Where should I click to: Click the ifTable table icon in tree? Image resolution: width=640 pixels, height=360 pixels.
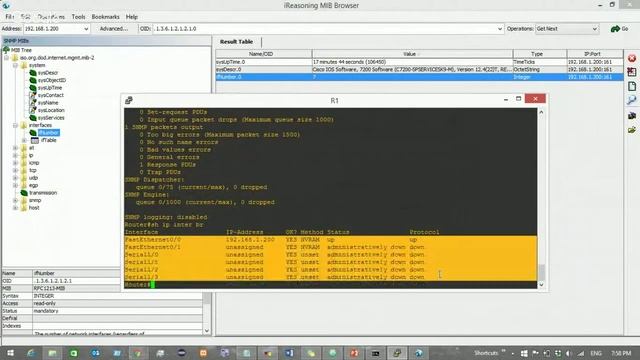pyautogui.click(x=35, y=140)
